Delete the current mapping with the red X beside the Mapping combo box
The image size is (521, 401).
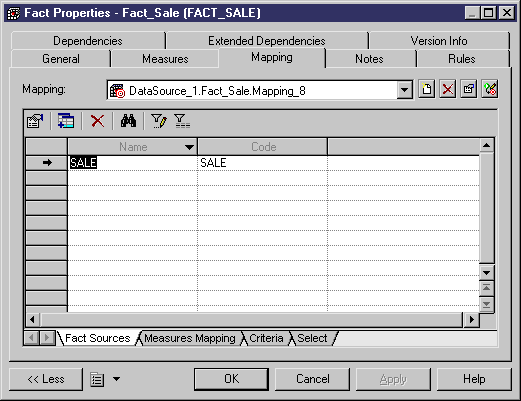pos(447,89)
